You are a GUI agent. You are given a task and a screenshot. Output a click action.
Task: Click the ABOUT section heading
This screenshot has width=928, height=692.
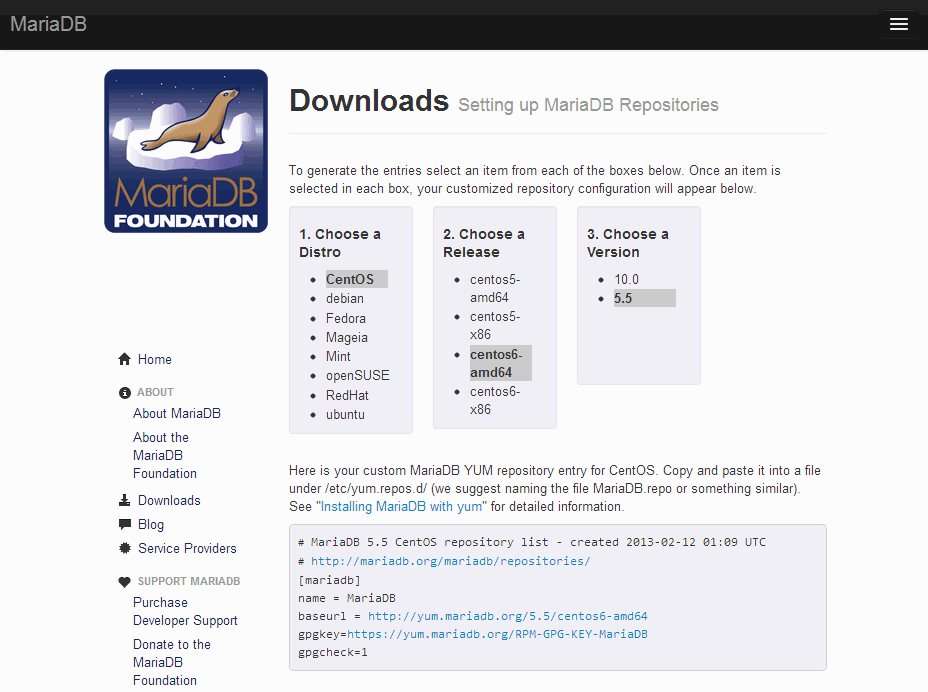pos(155,392)
